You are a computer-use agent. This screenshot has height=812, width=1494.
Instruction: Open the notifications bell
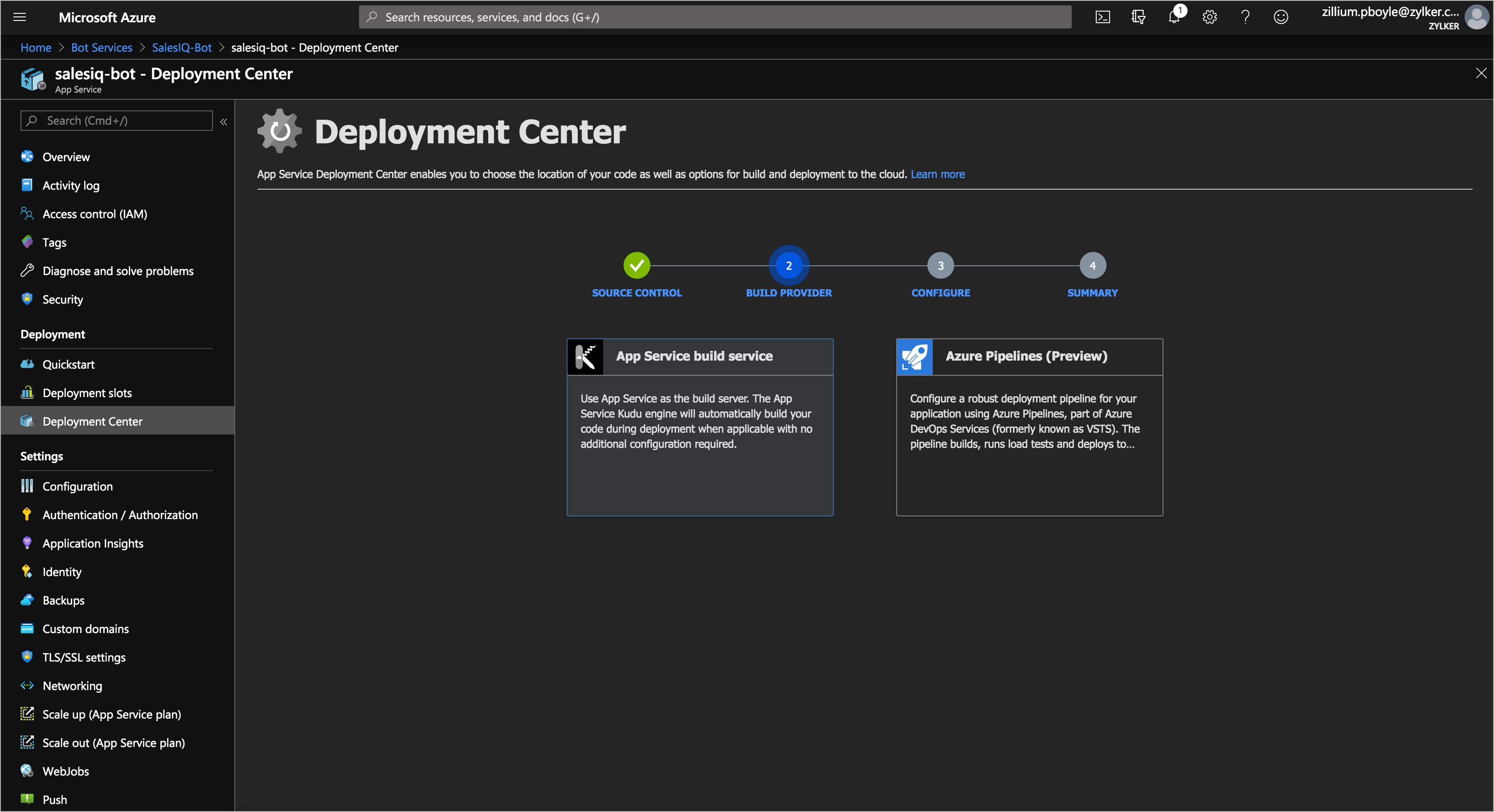(x=1174, y=17)
